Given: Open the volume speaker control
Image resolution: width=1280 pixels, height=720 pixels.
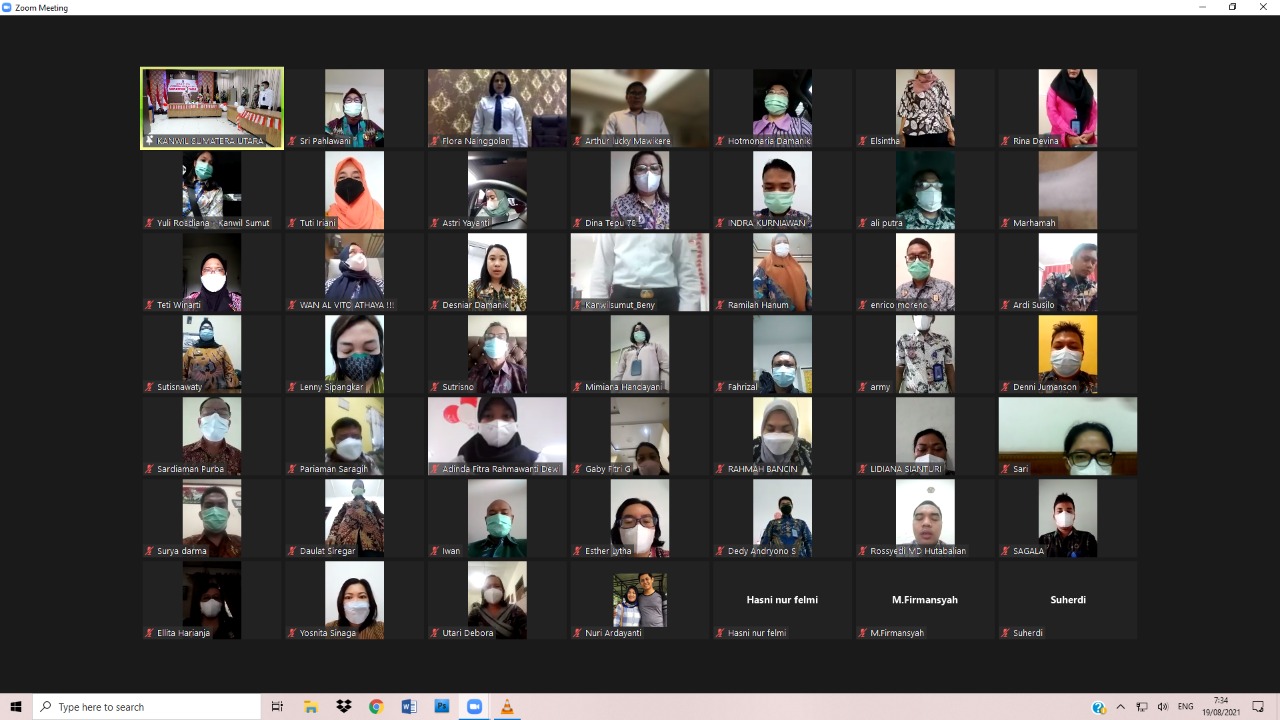Looking at the screenshot, I should [x=1163, y=707].
